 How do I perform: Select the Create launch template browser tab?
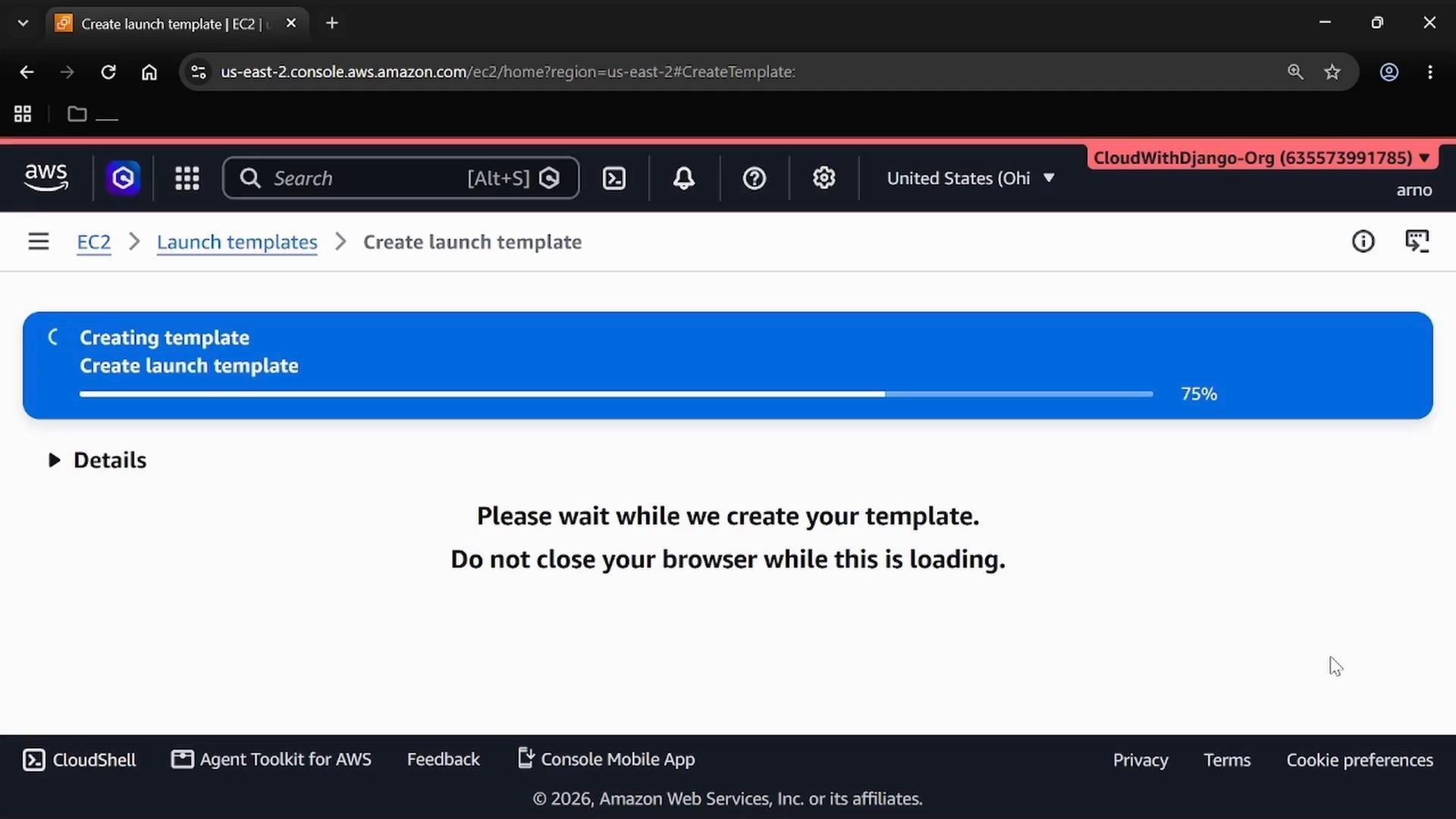(177, 24)
